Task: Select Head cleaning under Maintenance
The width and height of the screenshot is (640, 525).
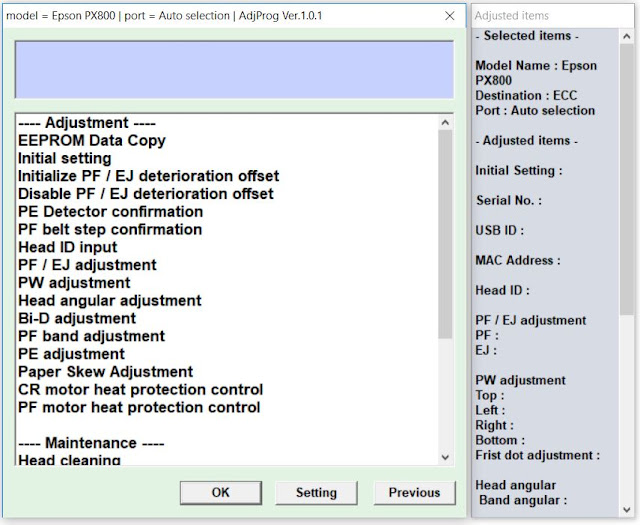Action: (x=69, y=460)
